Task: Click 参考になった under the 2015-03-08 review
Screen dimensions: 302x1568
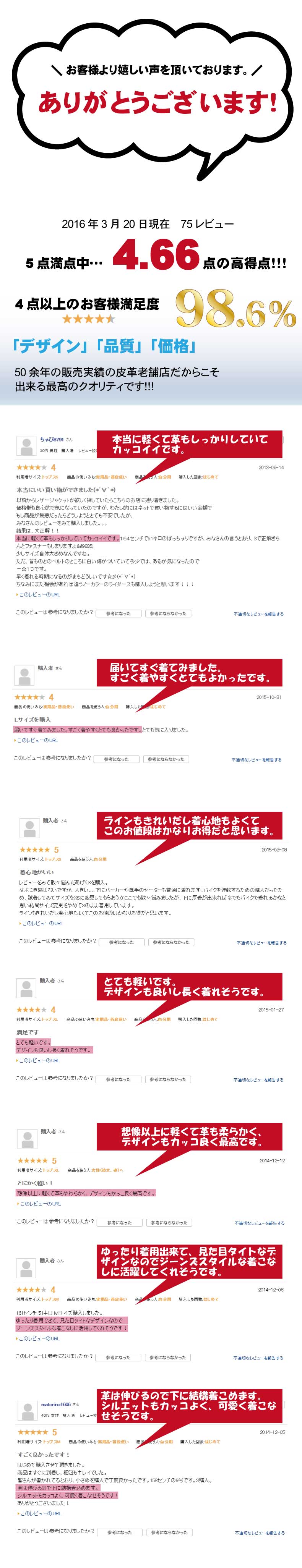Action: (121, 942)
